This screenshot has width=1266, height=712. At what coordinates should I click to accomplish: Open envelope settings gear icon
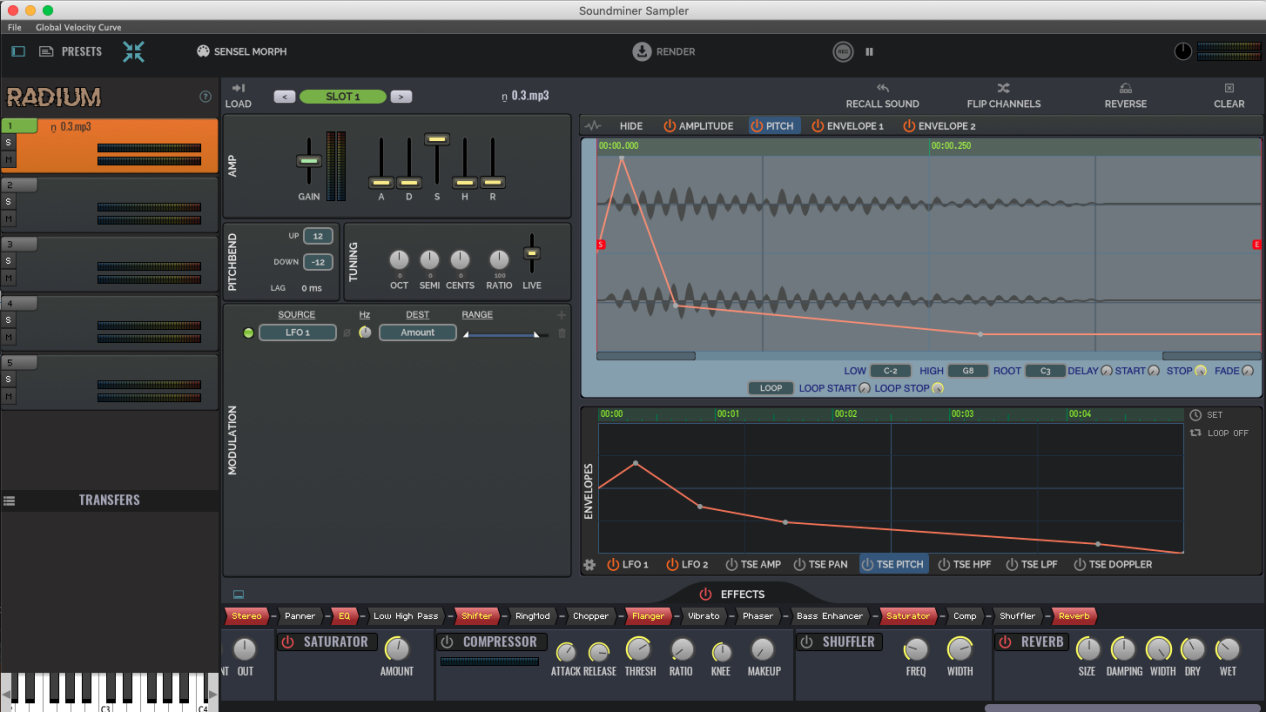[x=590, y=565]
